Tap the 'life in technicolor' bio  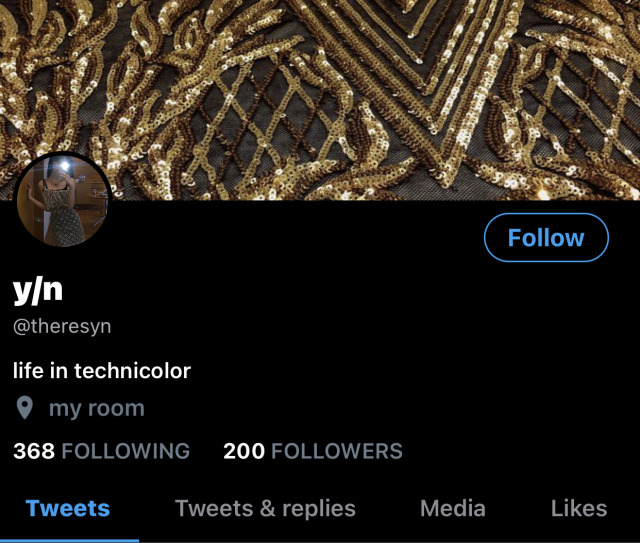[102, 371]
